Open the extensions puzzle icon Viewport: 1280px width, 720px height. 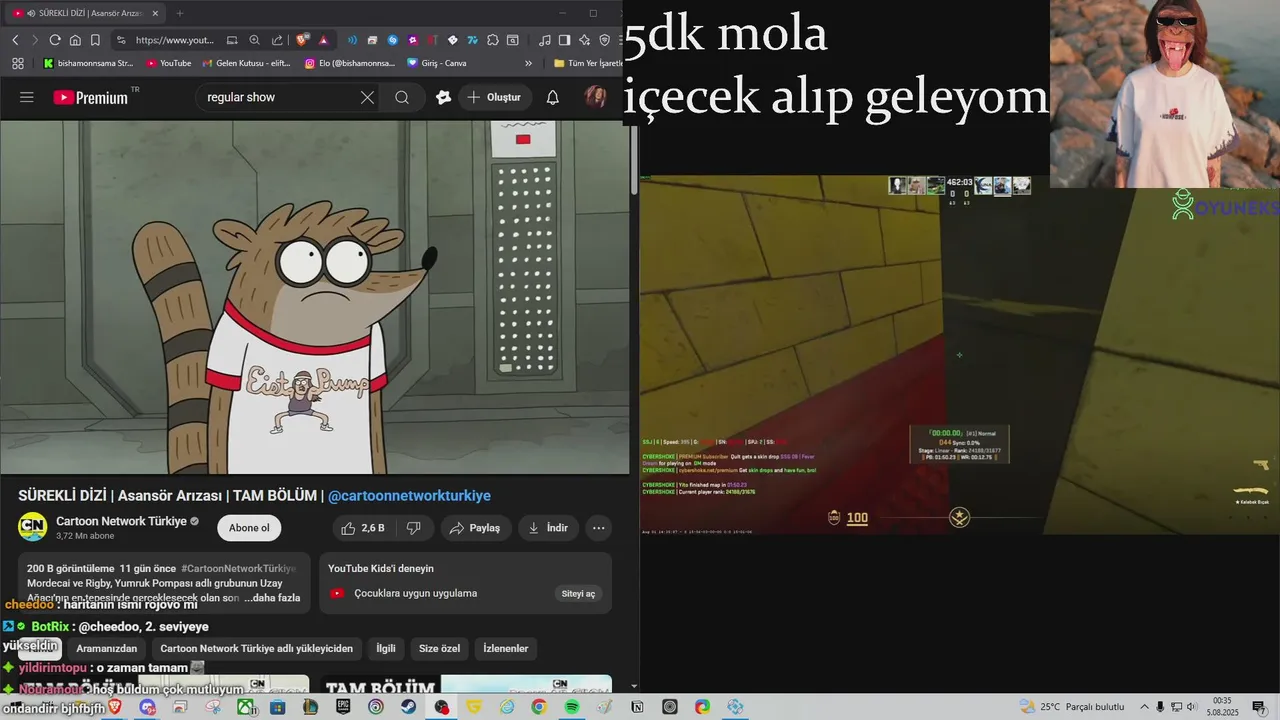493,40
